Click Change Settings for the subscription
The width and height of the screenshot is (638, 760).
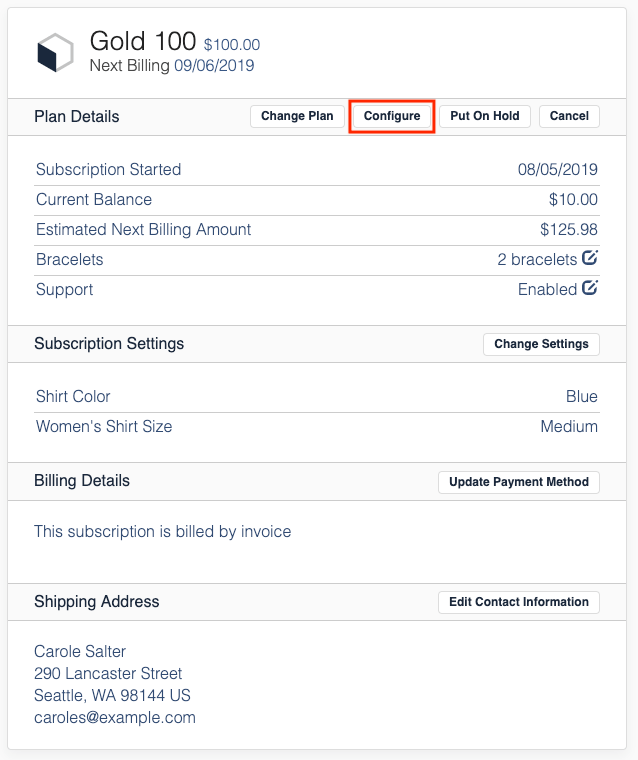pos(541,344)
